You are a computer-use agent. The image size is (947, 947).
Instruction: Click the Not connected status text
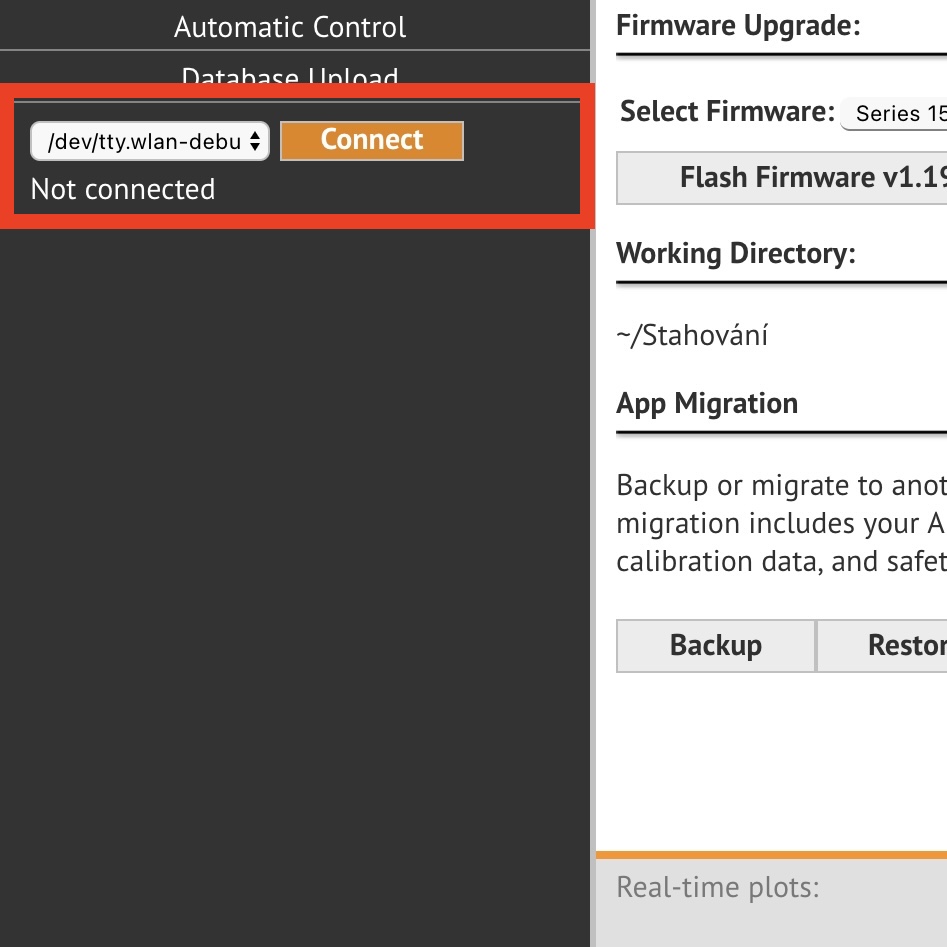coord(123,189)
